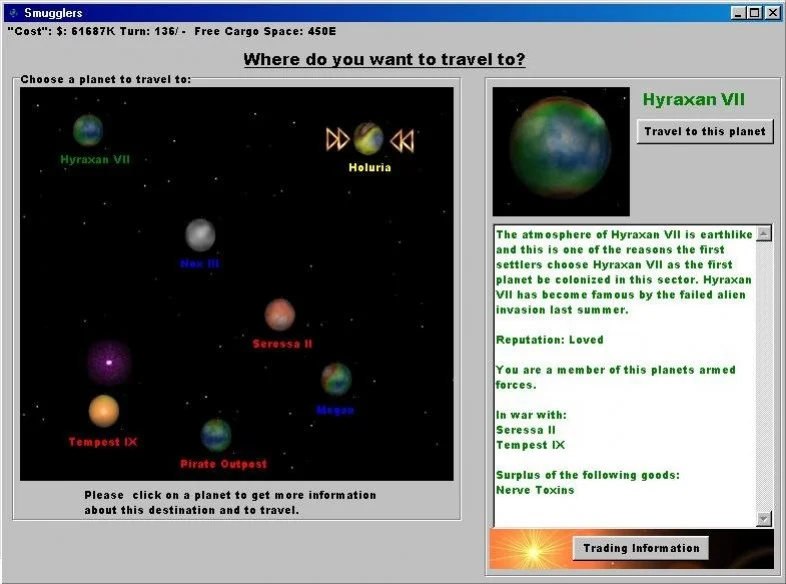
Task: Click the 'Nox III' label on the map
Action: pos(200,264)
